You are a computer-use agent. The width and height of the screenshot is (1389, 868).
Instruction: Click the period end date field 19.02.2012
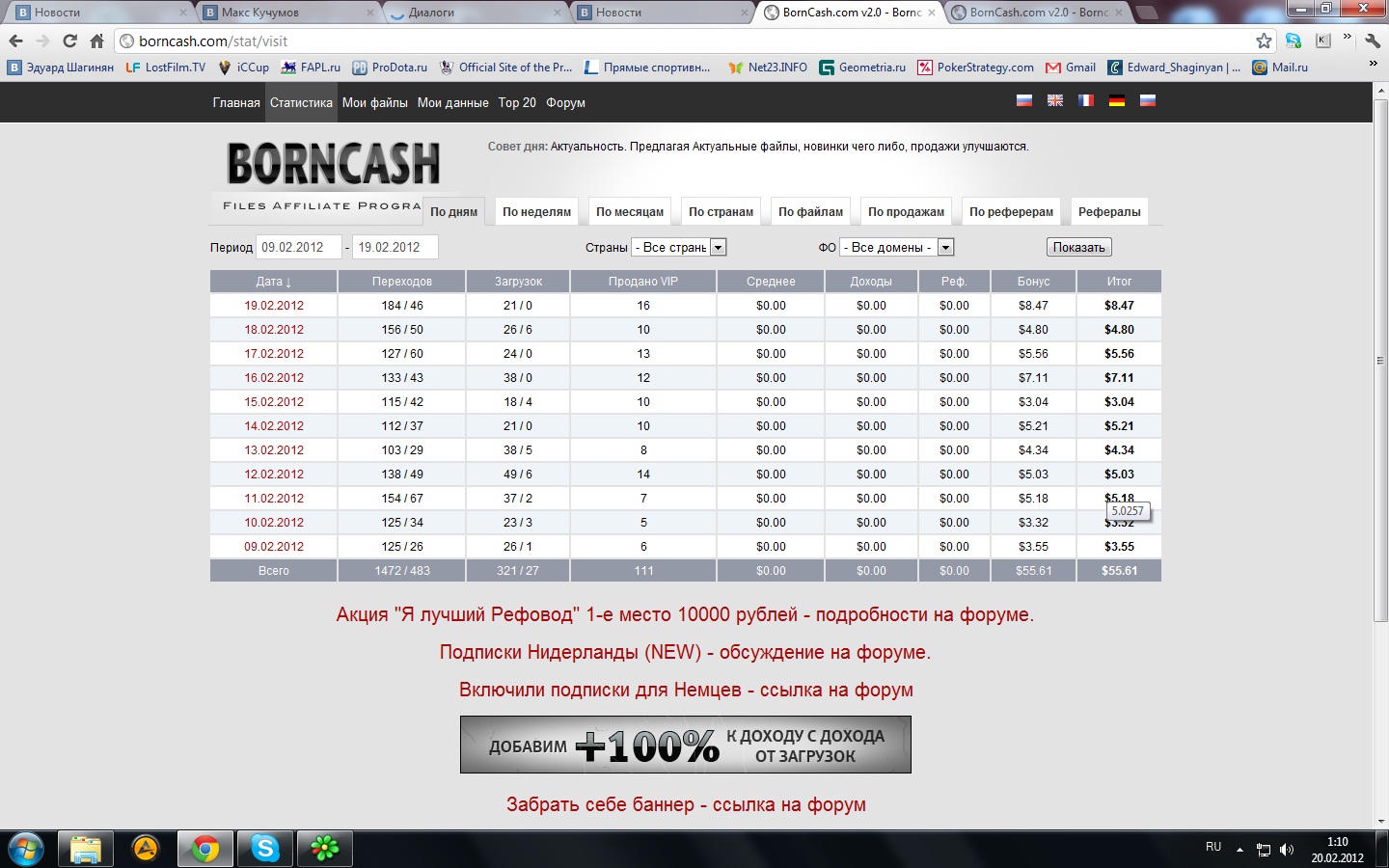pyautogui.click(x=395, y=248)
